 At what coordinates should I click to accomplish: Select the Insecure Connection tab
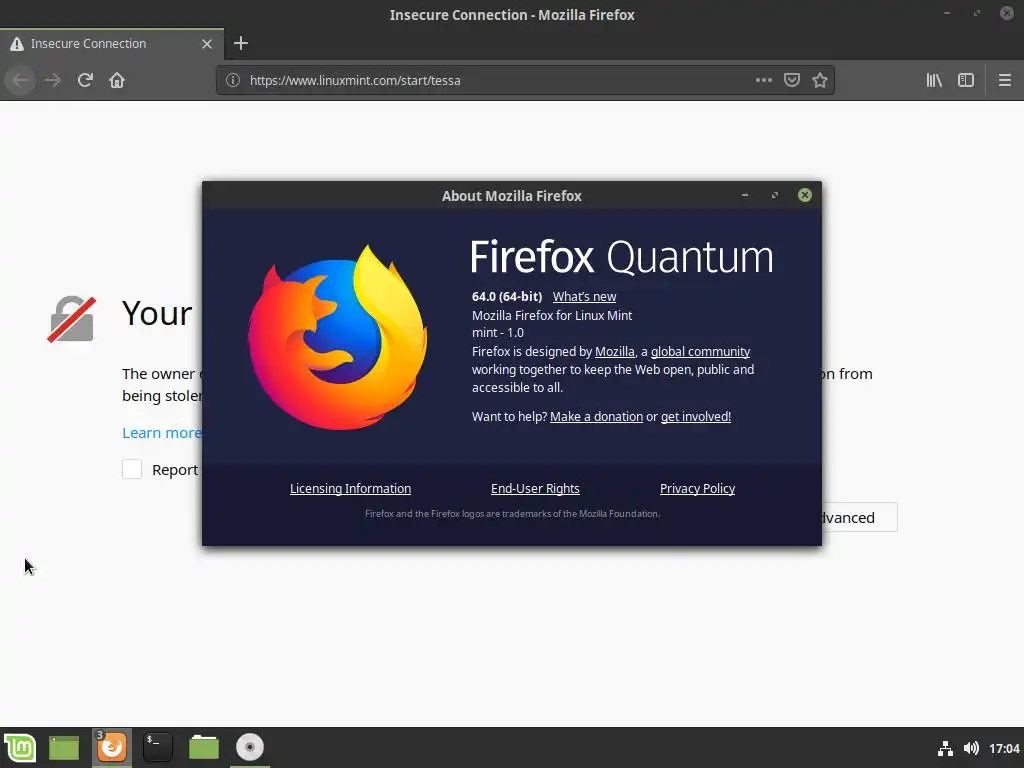point(112,44)
